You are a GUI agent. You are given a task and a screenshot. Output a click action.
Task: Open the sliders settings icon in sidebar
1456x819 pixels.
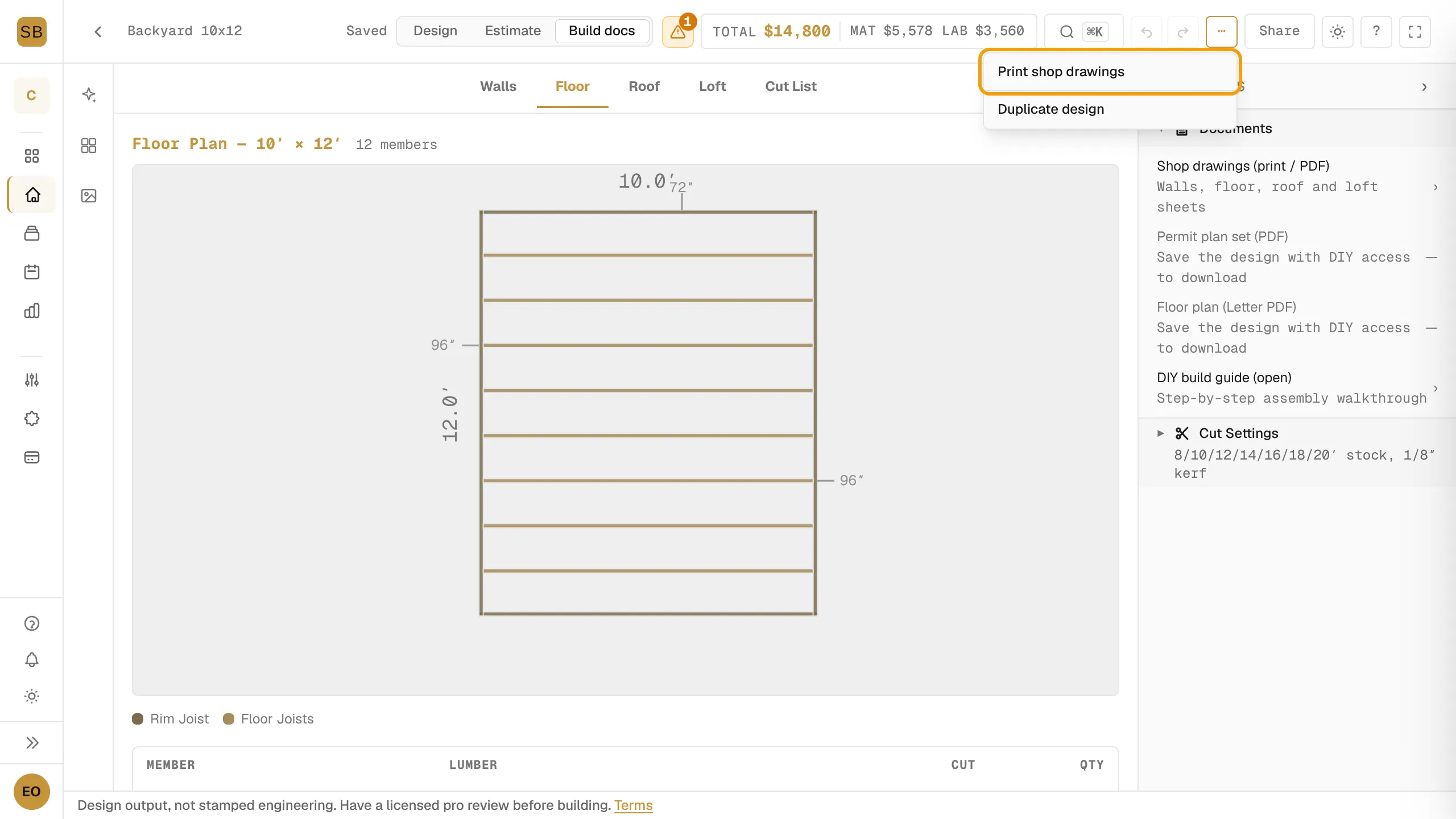pyautogui.click(x=32, y=380)
